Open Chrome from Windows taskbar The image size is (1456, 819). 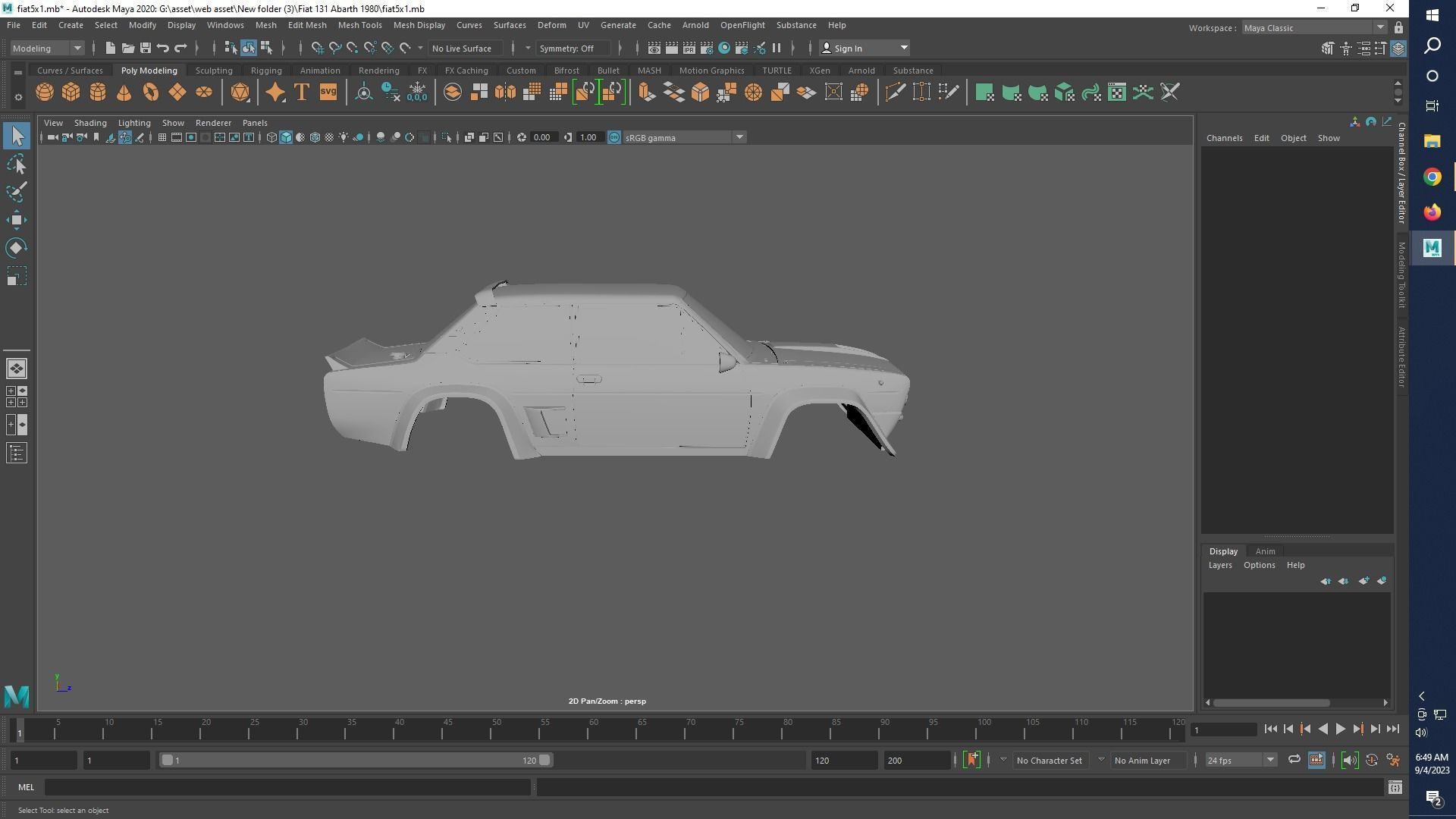(1432, 177)
